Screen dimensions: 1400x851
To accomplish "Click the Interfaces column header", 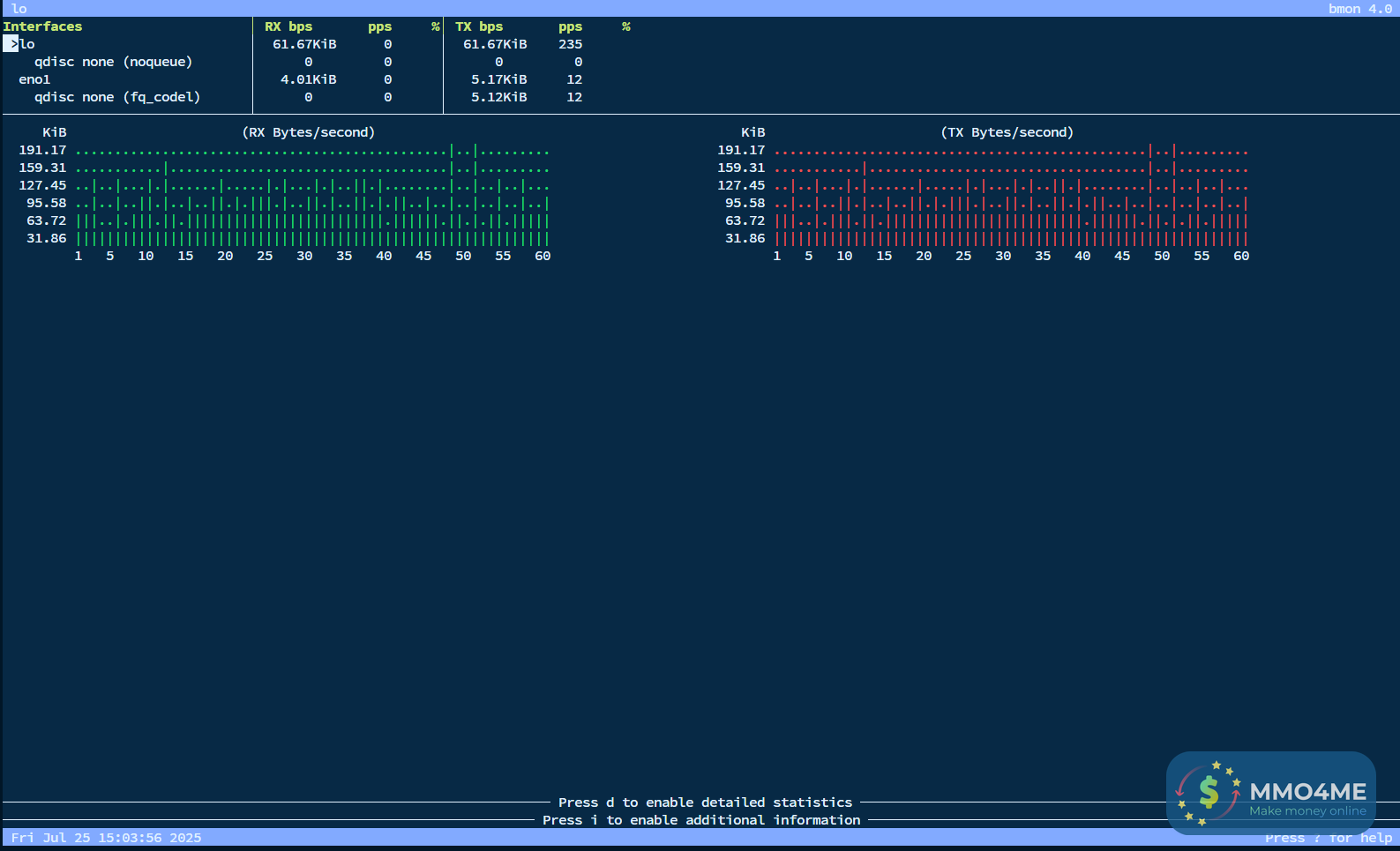I will (42, 26).
